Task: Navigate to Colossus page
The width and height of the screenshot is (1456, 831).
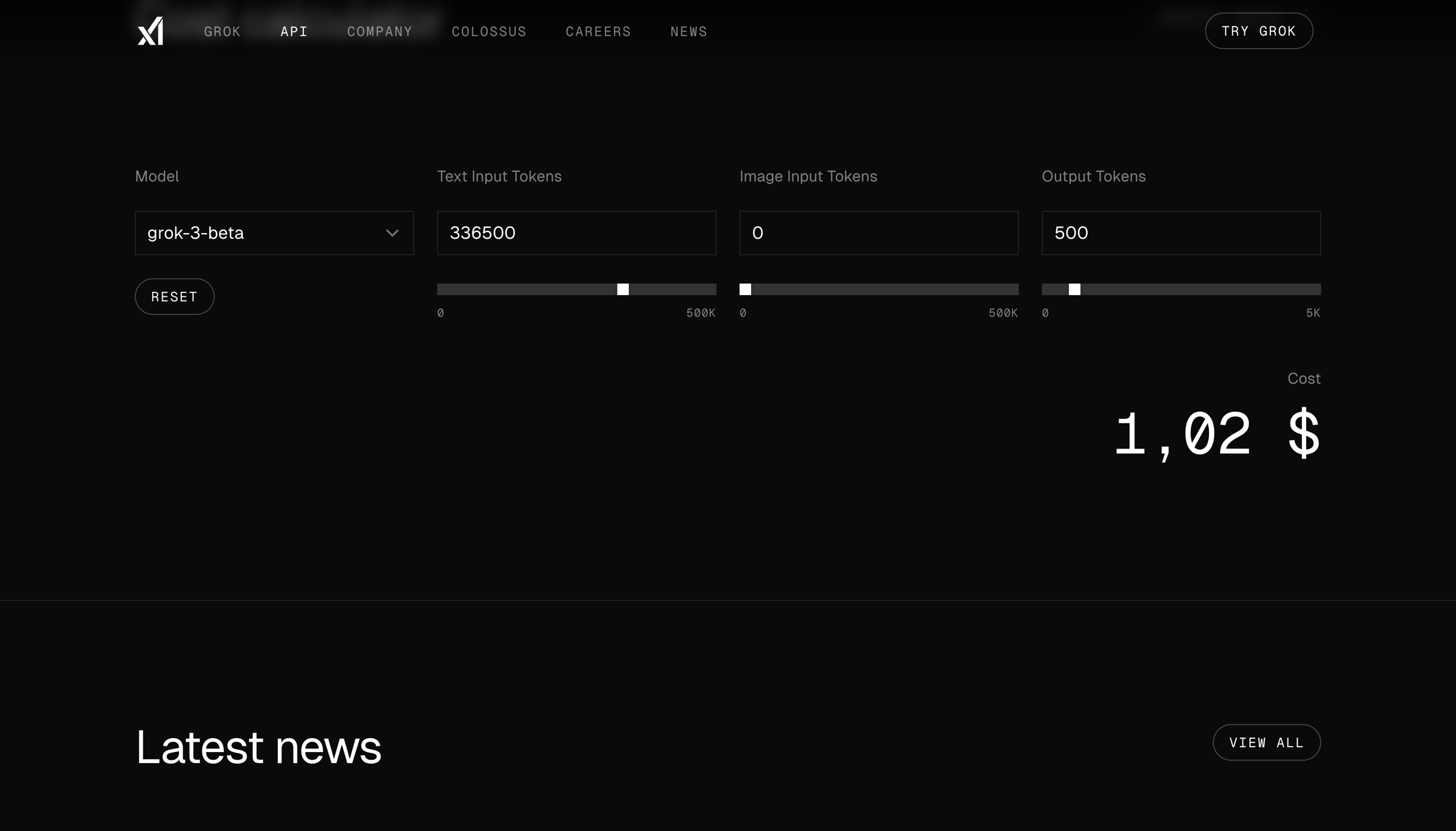Action: click(x=489, y=31)
